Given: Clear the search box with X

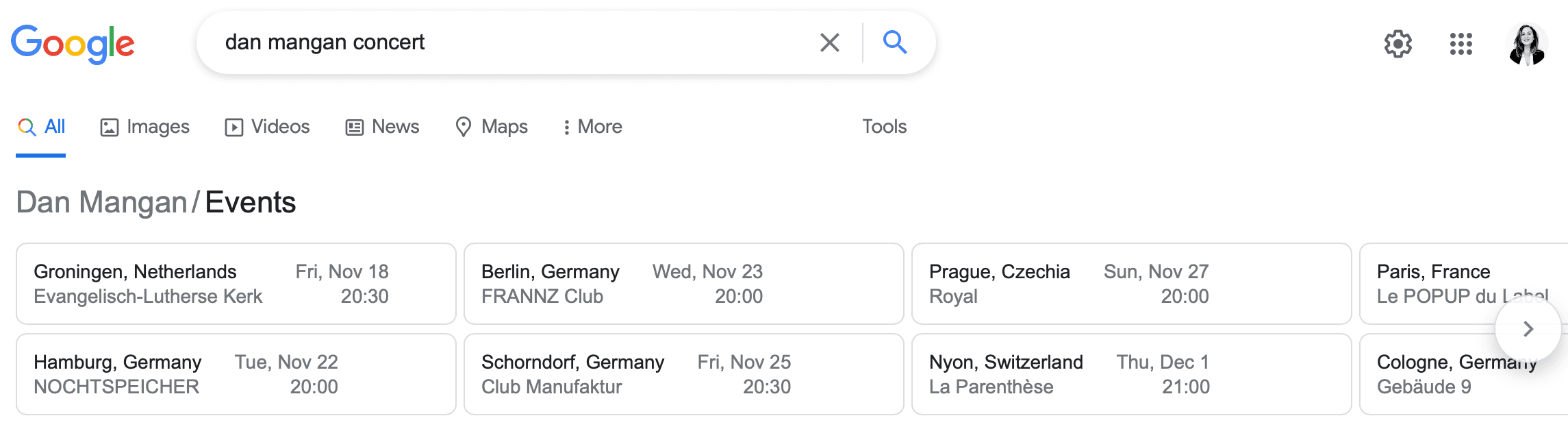Looking at the screenshot, I should pos(829,42).
